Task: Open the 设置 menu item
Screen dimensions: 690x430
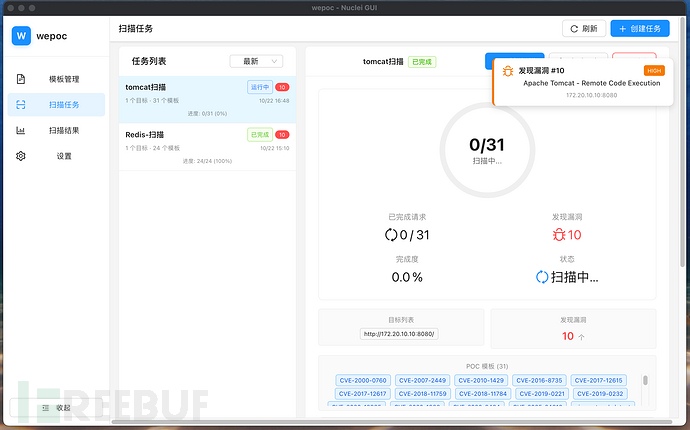Action: click(56, 156)
